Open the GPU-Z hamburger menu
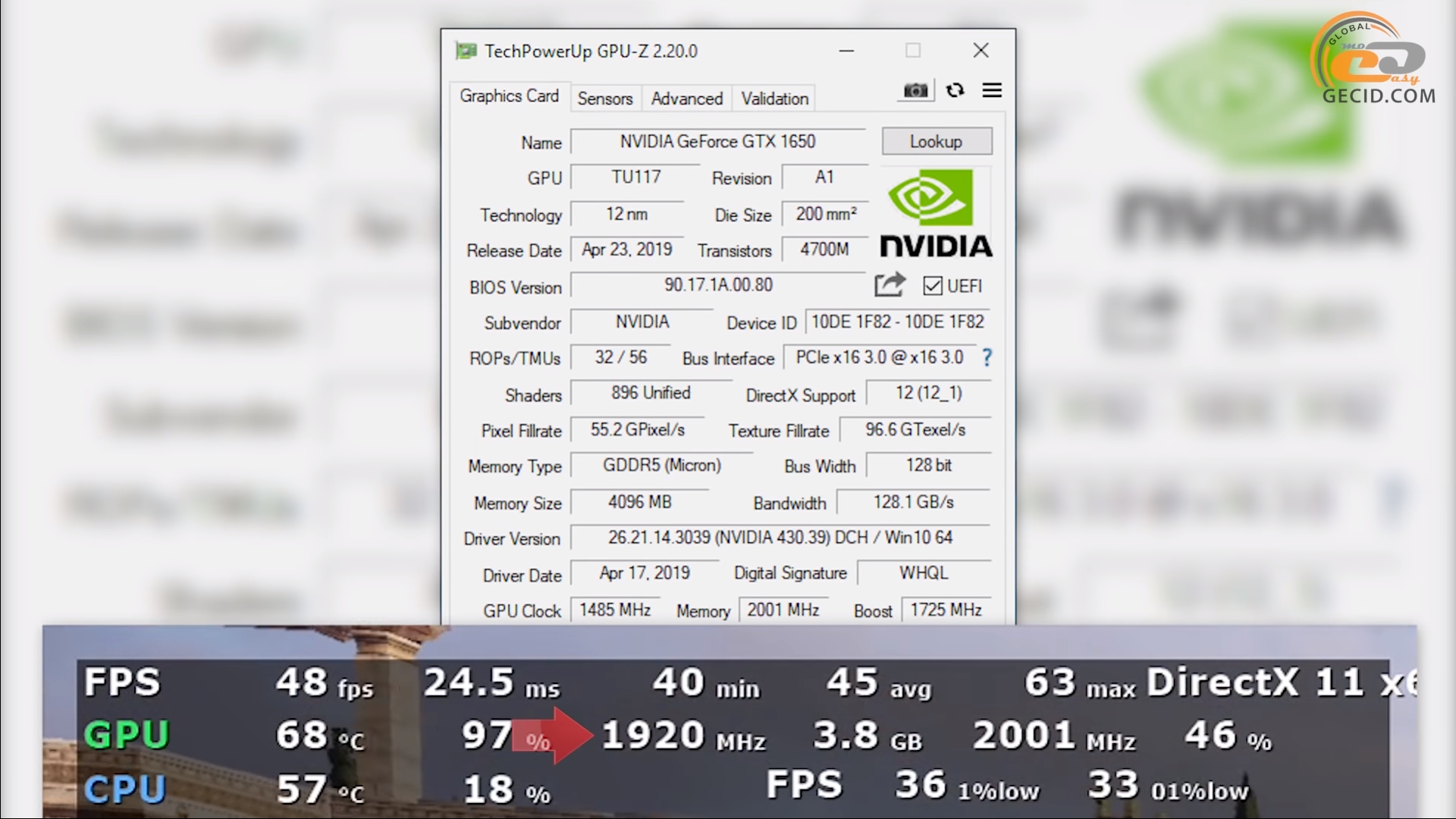This screenshot has height=819, width=1456. [x=992, y=91]
